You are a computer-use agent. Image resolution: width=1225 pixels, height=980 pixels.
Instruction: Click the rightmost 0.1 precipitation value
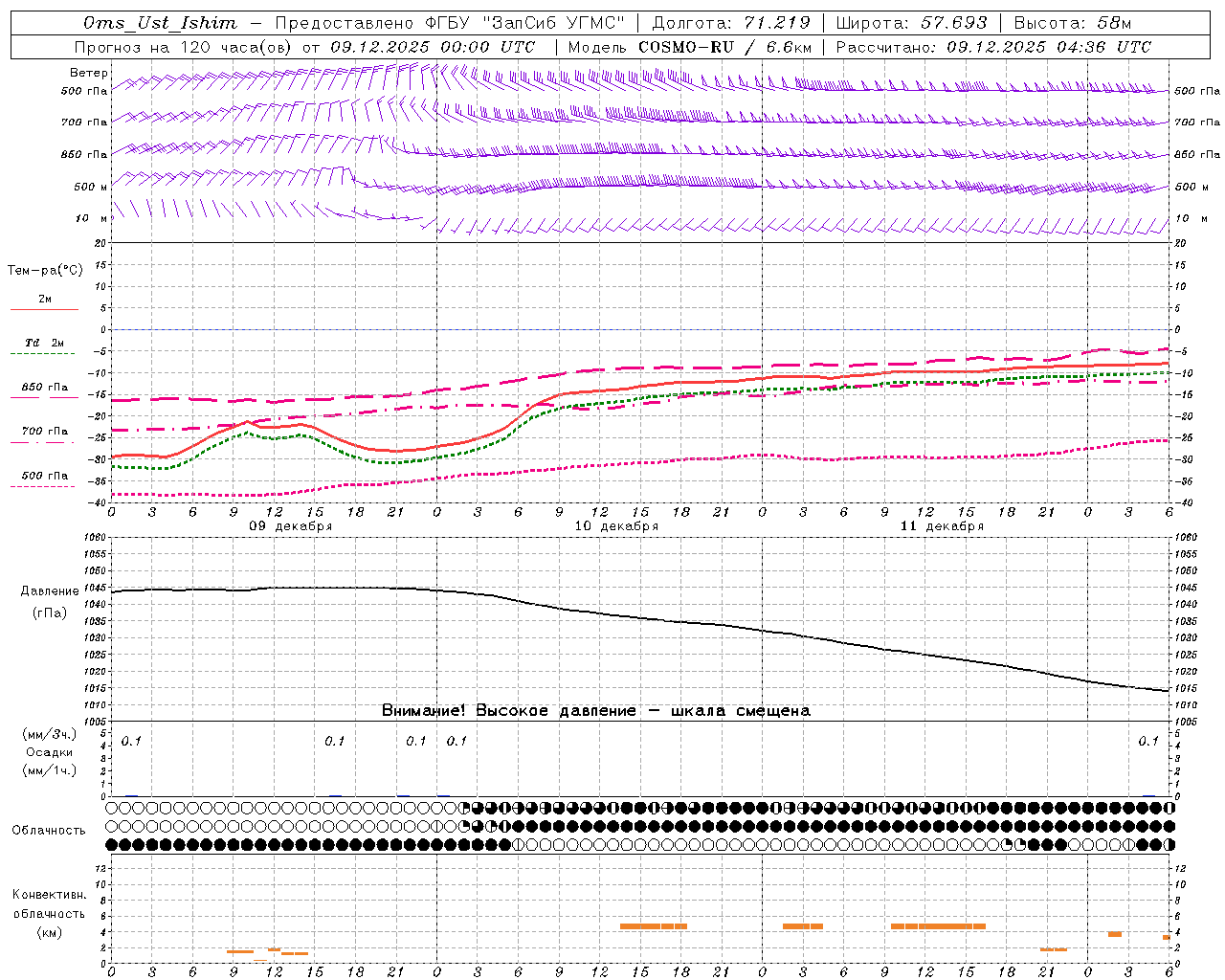(1148, 741)
